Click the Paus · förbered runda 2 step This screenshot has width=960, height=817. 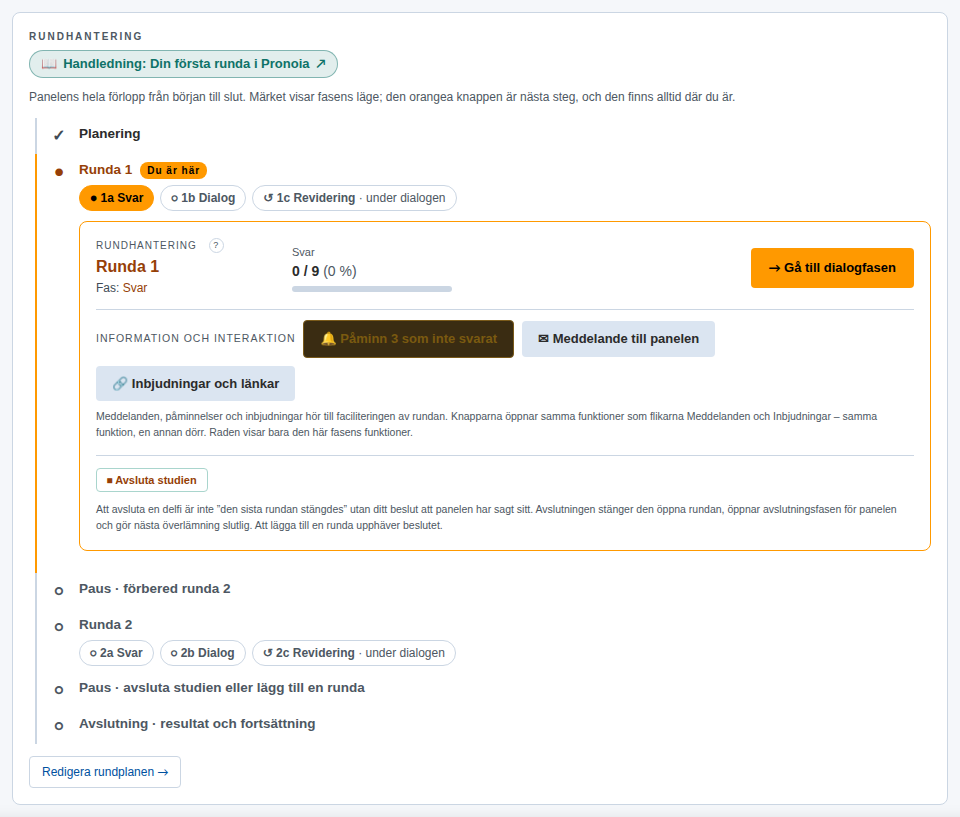pos(155,589)
